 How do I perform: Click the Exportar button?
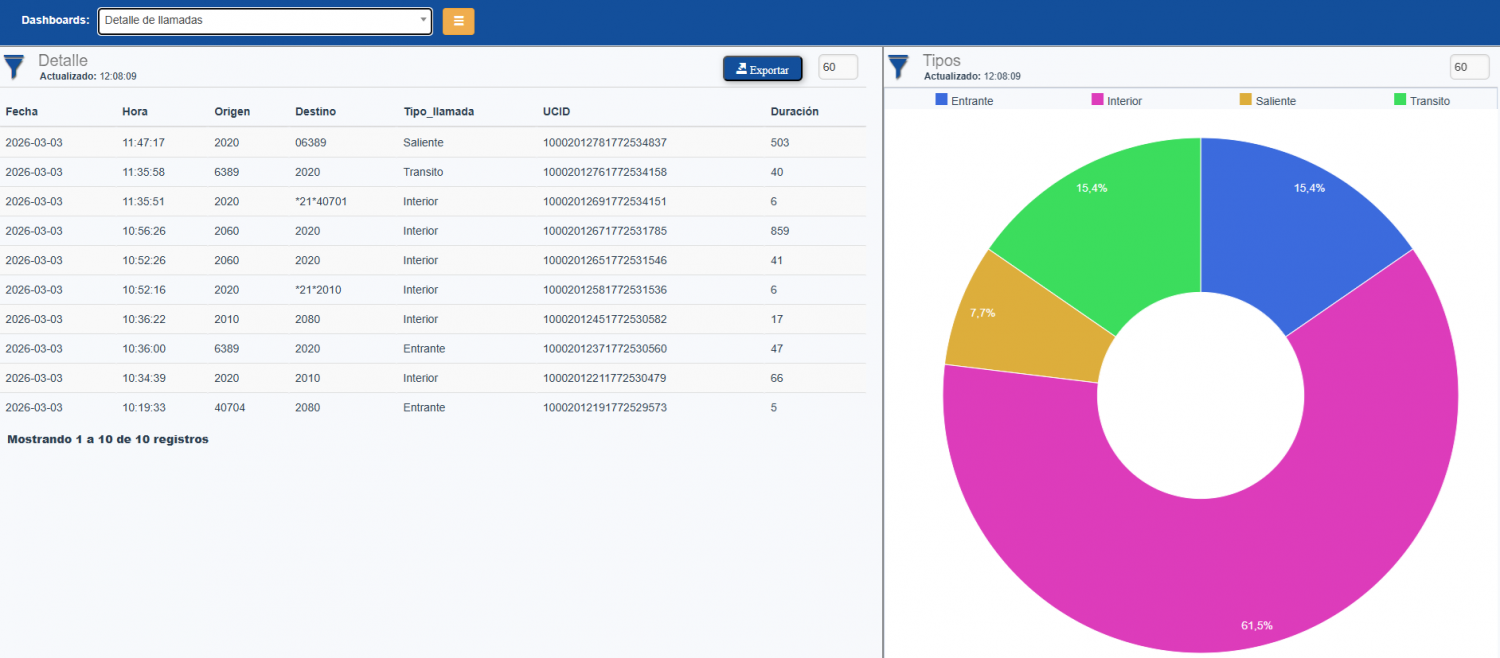762,68
